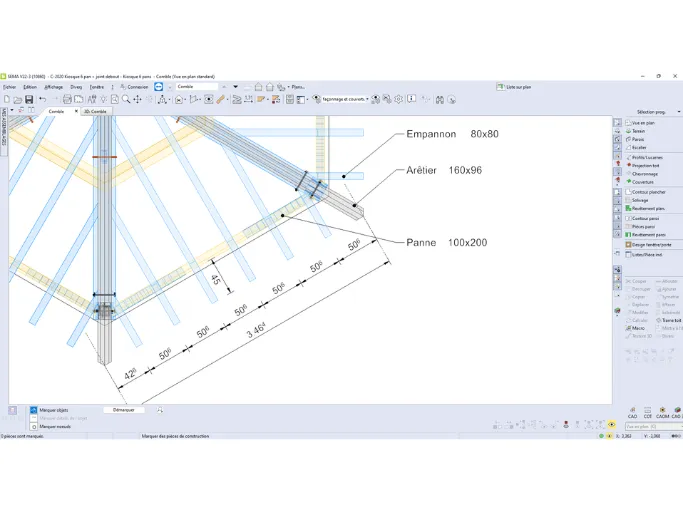Click the Vue en plan input field
Viewport: 683px width, 512px height.
(653, 427)
